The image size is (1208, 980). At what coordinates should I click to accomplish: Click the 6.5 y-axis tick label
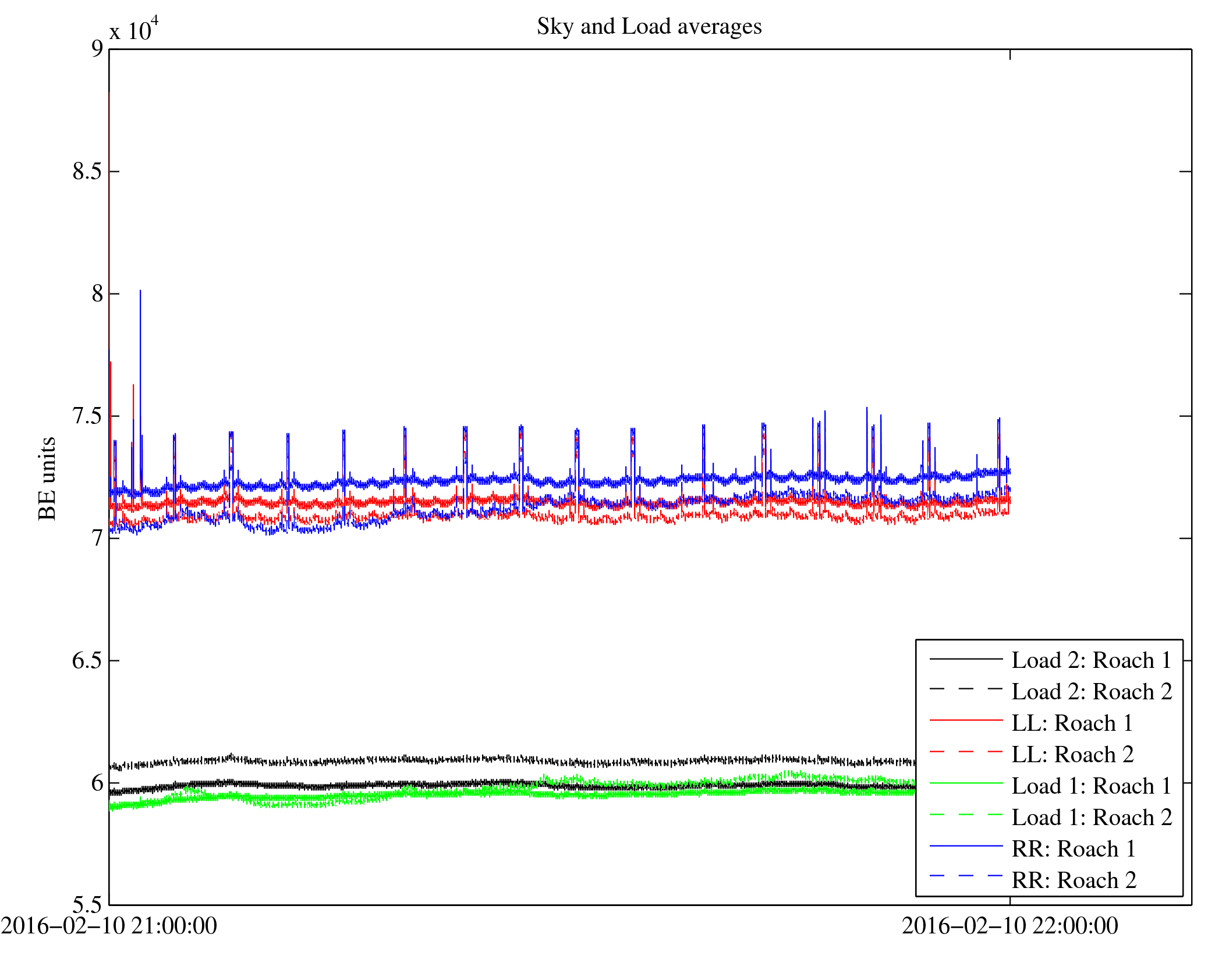coord(87,661)
